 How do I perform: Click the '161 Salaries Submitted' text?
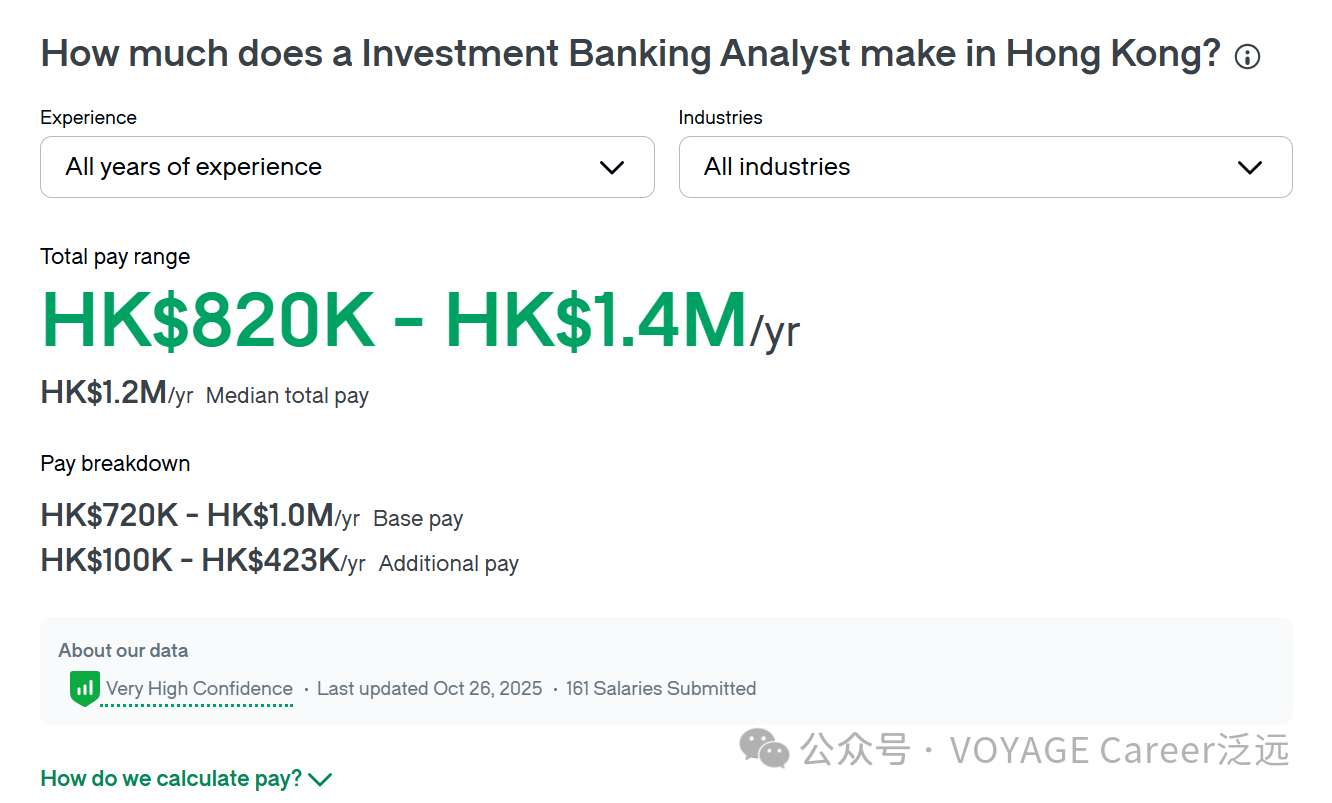click(660, 689)
